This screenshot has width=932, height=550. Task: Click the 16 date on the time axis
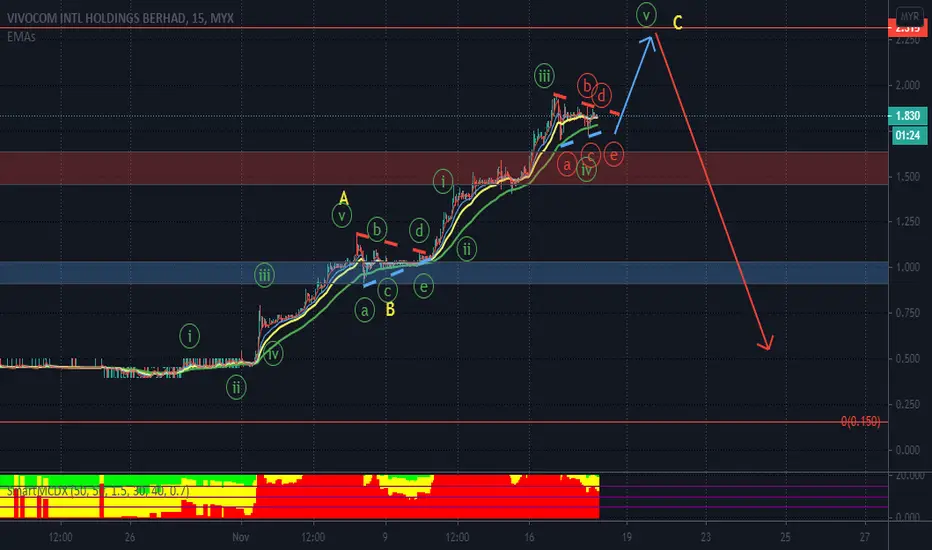point(529,537)
